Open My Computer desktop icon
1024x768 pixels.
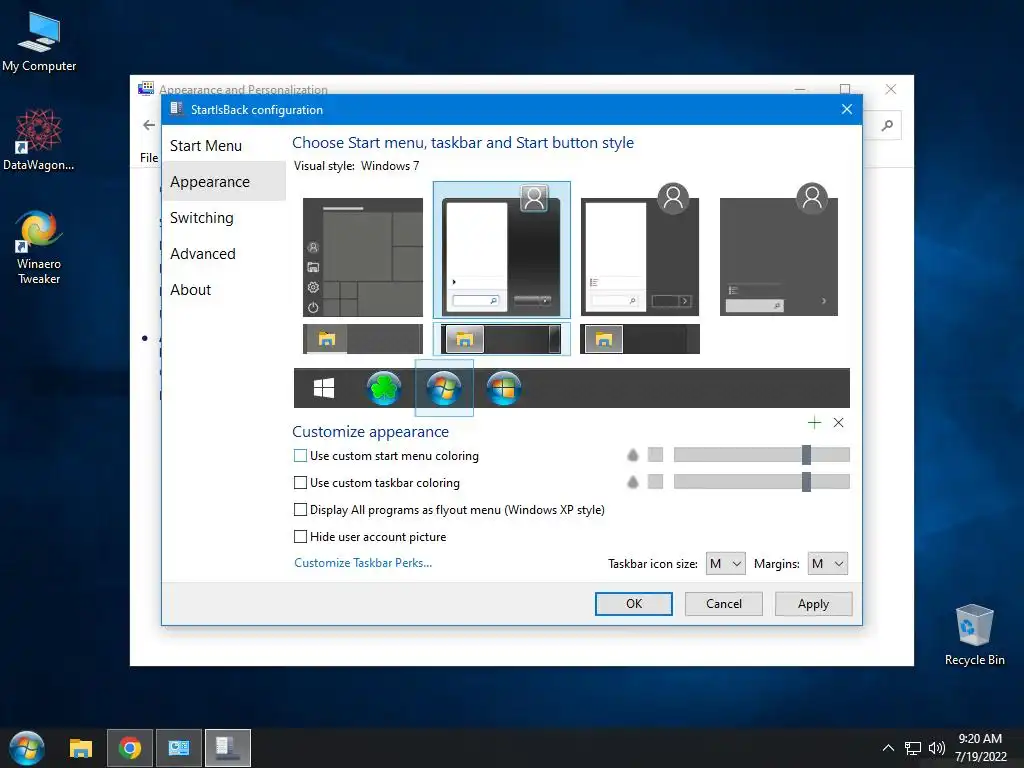tap(39, 41)
